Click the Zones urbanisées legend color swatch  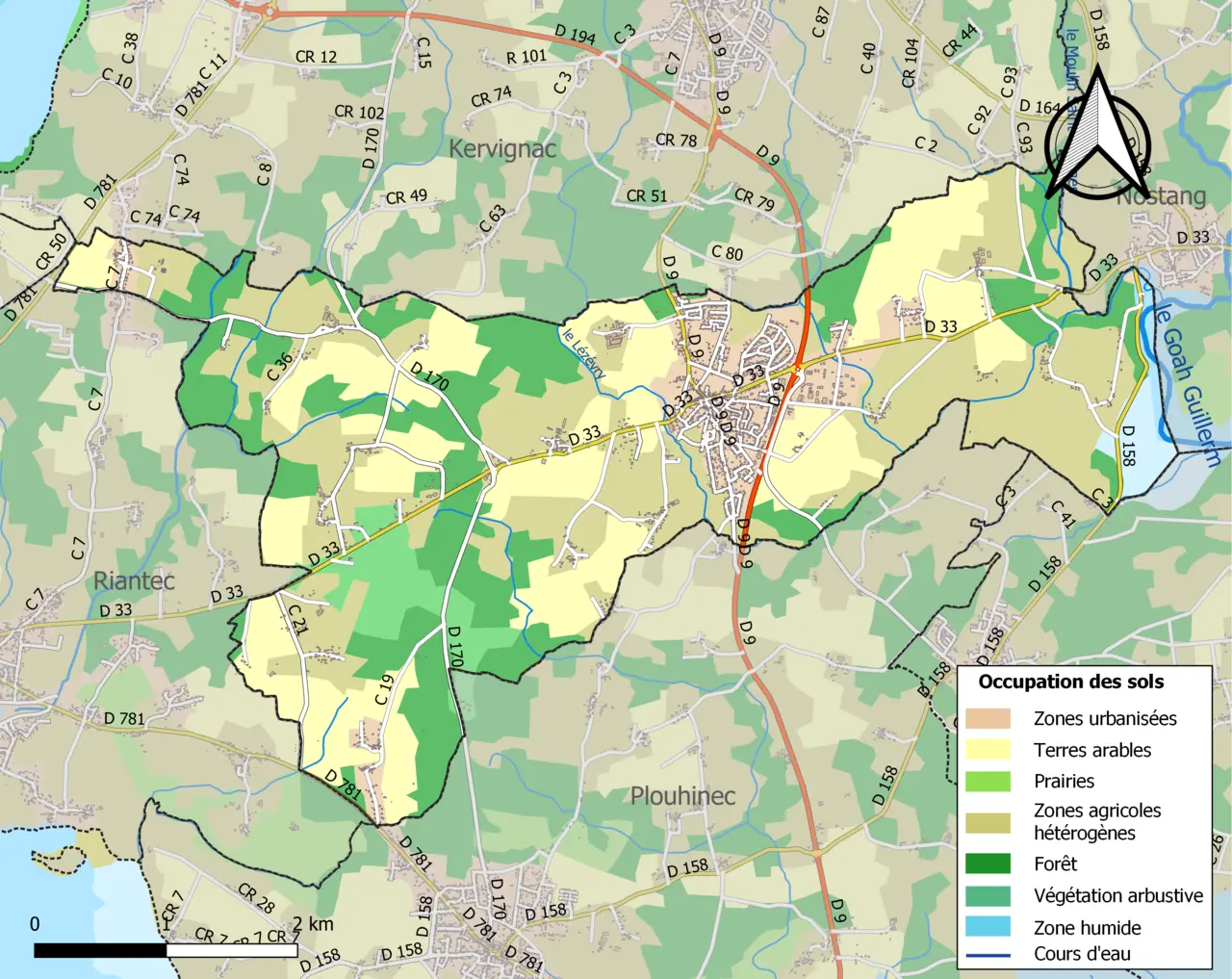[x=988, y=718]
